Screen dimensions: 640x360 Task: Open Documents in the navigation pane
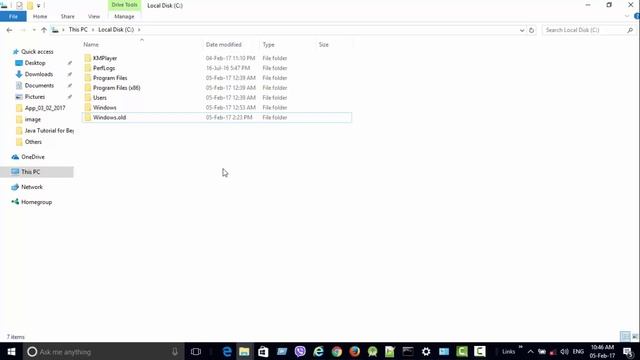point(39,86)
